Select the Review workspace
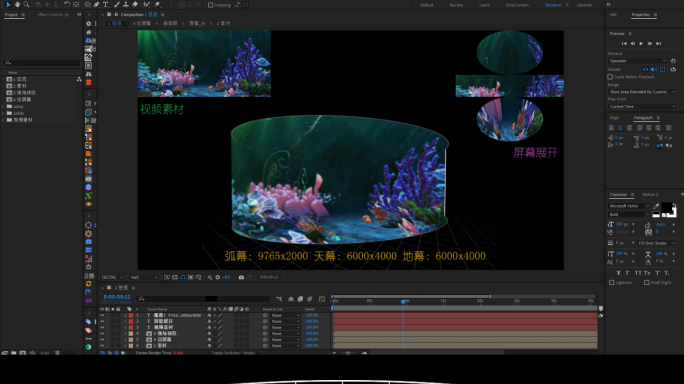 coord(456,5)
